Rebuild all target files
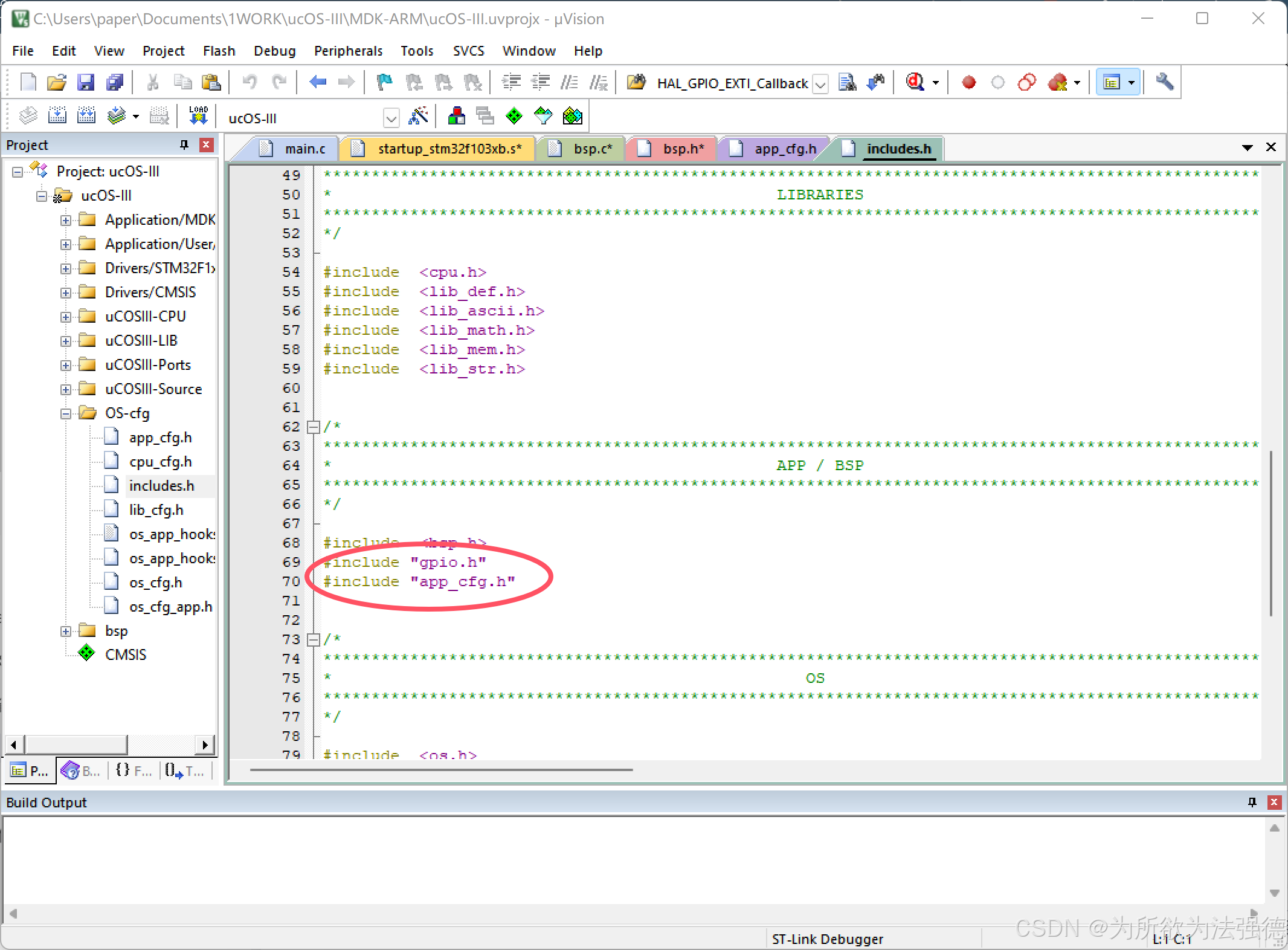This screenshot has height=950, width=1288. coord(86,115)
